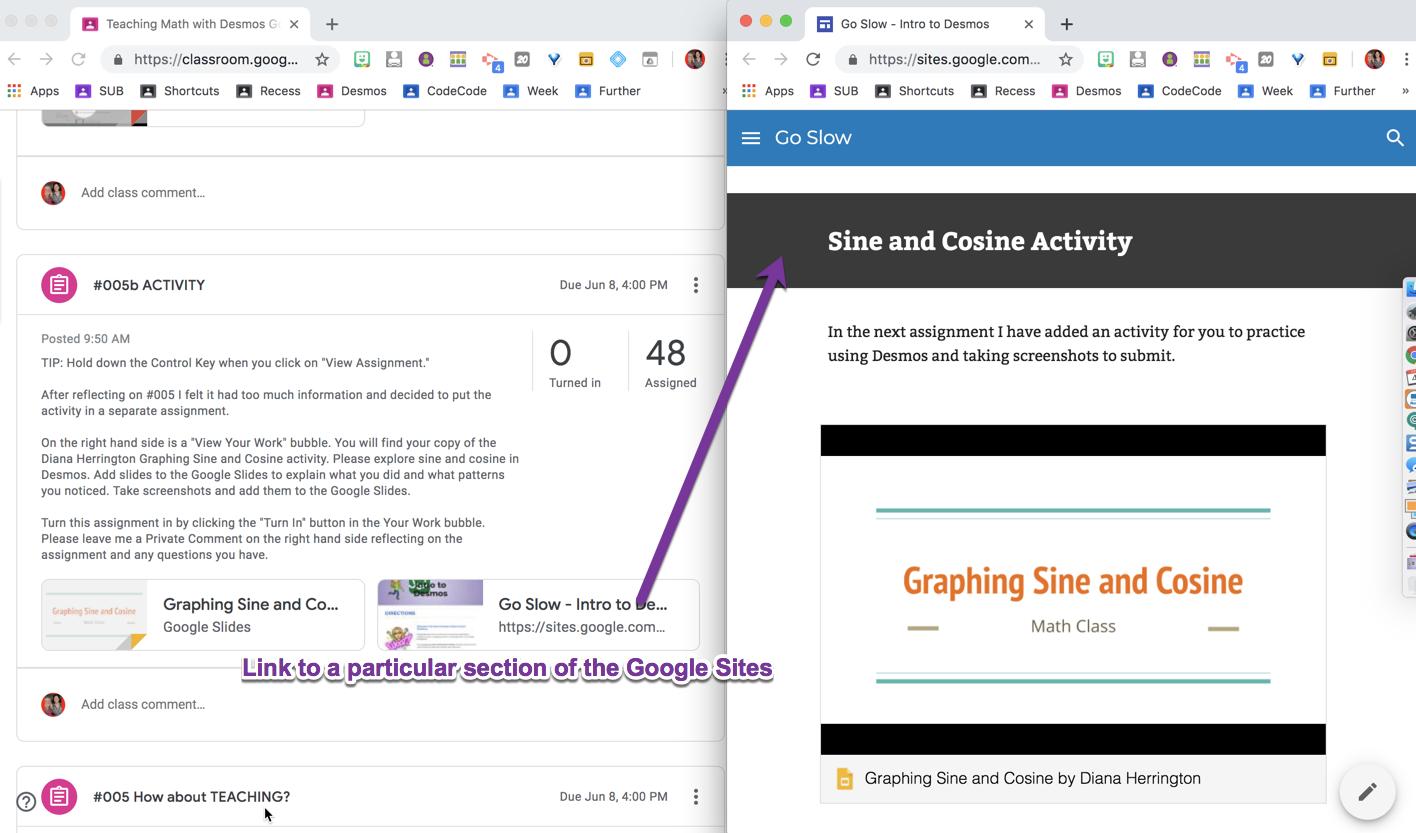Open the Apps shortcut in the Sites window bookmarks bar
The image size is (1416, 833).
click(x=768, y=91)
